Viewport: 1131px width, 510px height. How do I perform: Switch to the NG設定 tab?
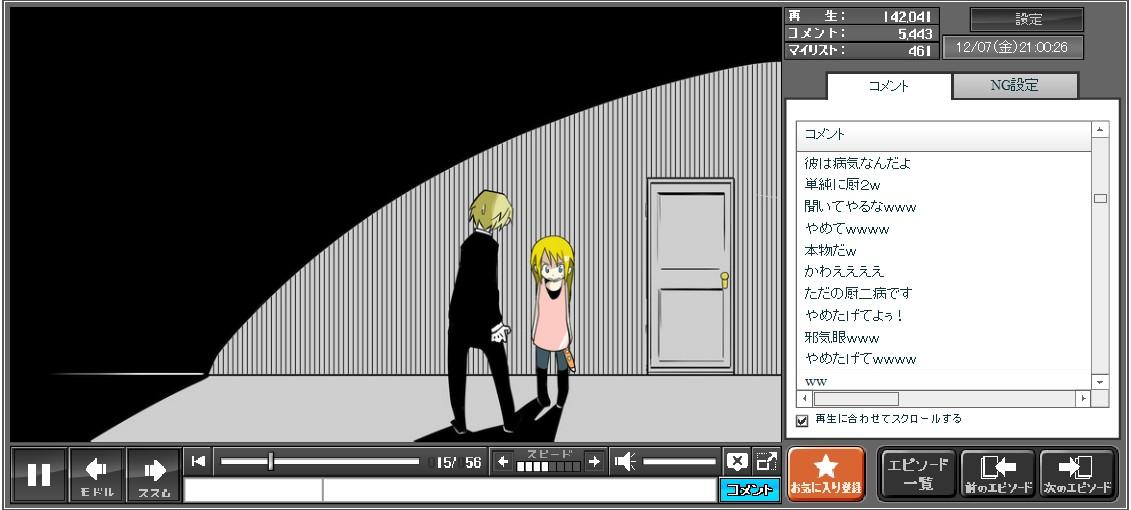(x=1014, y=86)
